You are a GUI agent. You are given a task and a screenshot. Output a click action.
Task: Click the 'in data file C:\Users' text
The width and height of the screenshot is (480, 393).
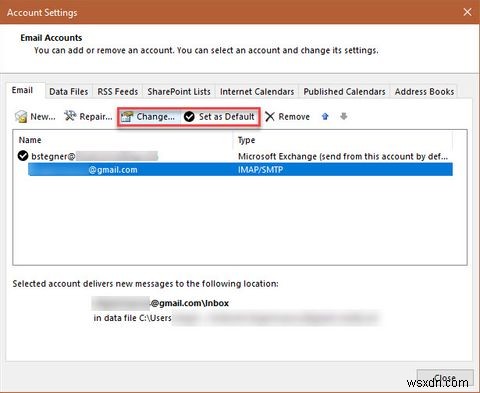tap(132, 318)
